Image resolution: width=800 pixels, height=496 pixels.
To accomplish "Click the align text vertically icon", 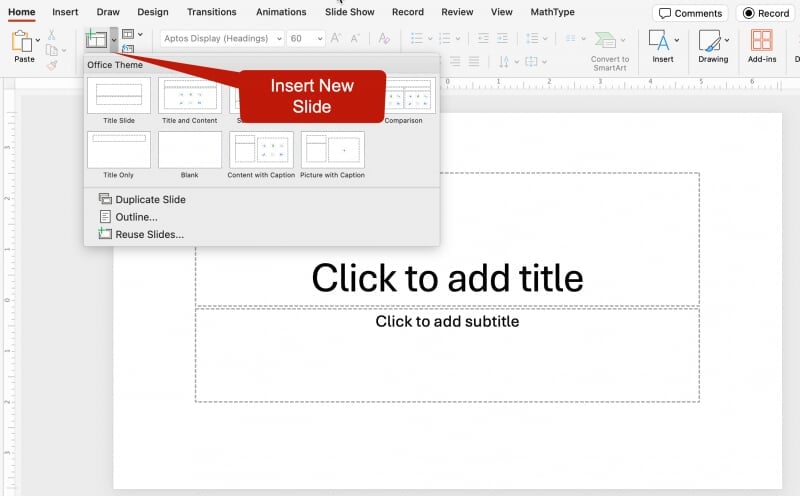I will tap(531, 62).
